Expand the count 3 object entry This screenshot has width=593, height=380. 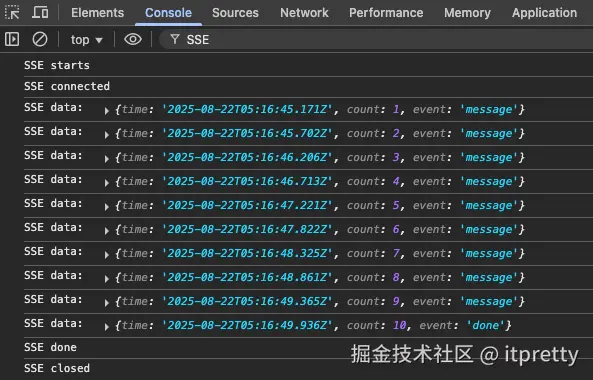tap(107, 158)
